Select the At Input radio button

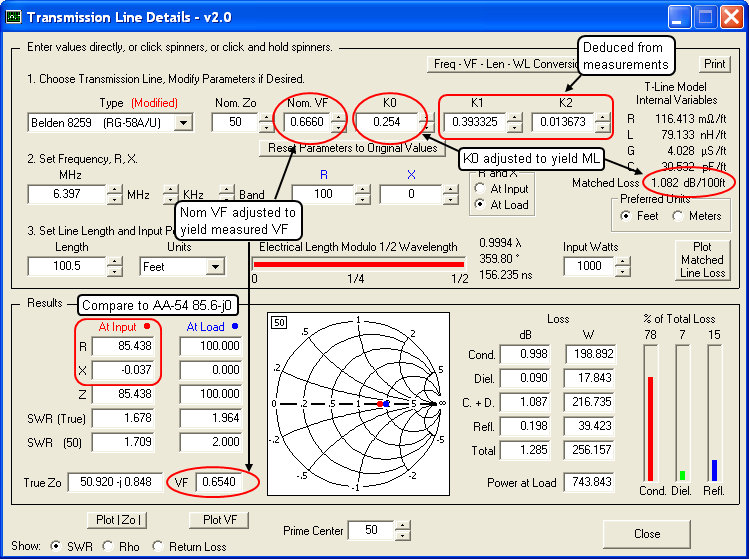[481, 189]
